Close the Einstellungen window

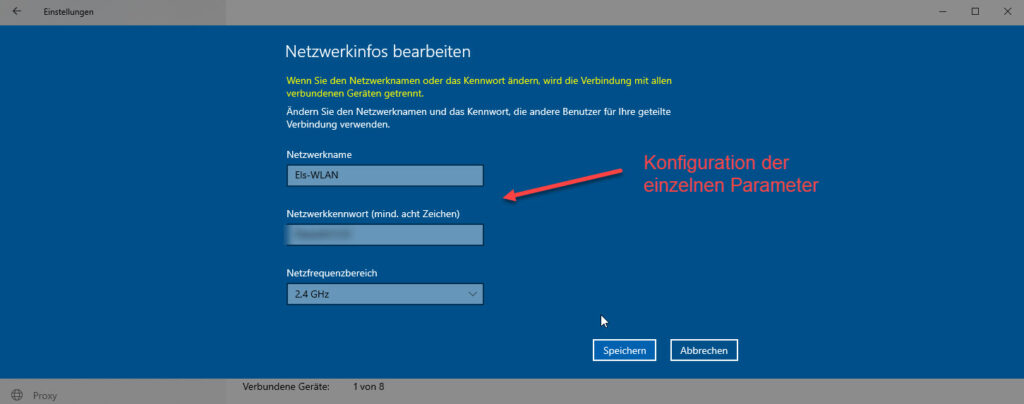click(1006, 11)
